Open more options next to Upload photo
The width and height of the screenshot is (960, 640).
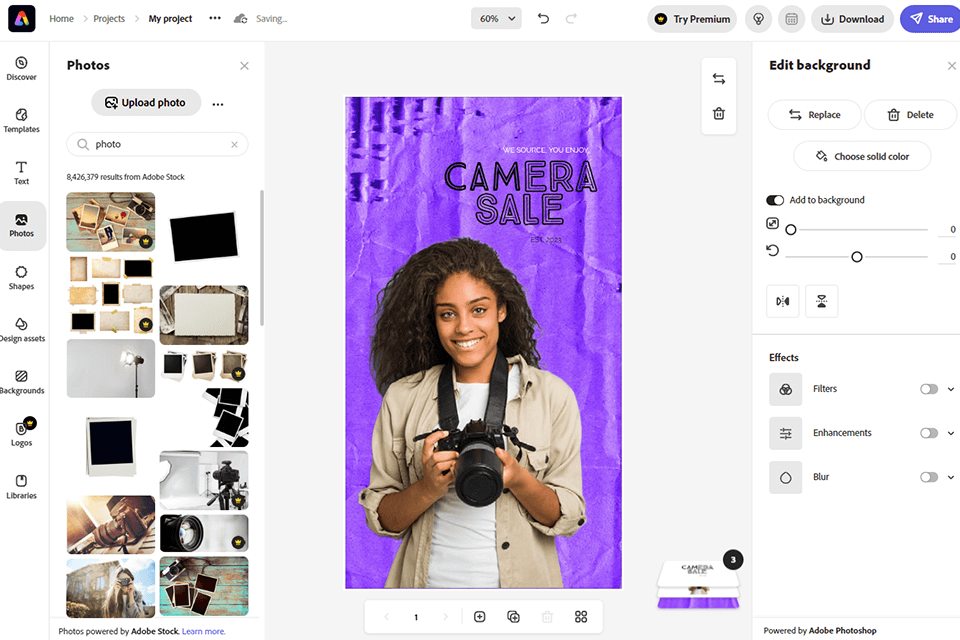pyautogui.click(x=218, y=104)
